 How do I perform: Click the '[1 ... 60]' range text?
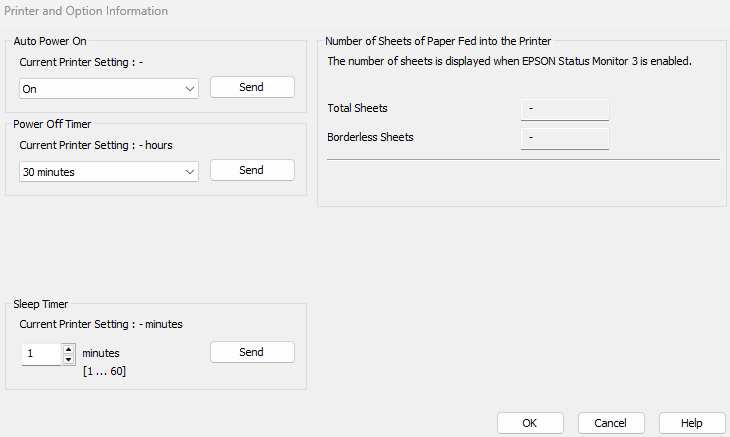(104, 371)
